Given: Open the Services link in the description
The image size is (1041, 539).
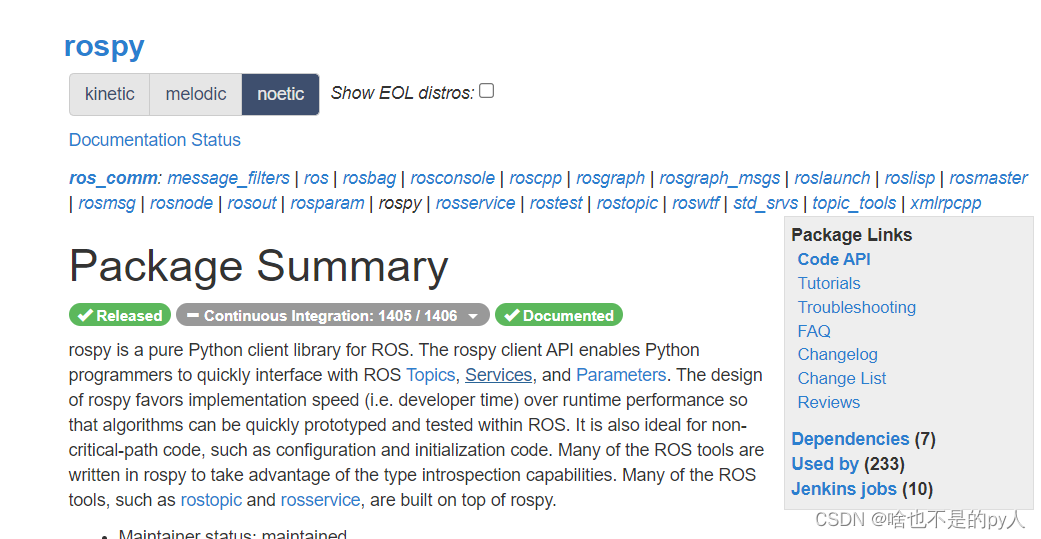Looking at the screenshot, I should (x=499, y=375).
